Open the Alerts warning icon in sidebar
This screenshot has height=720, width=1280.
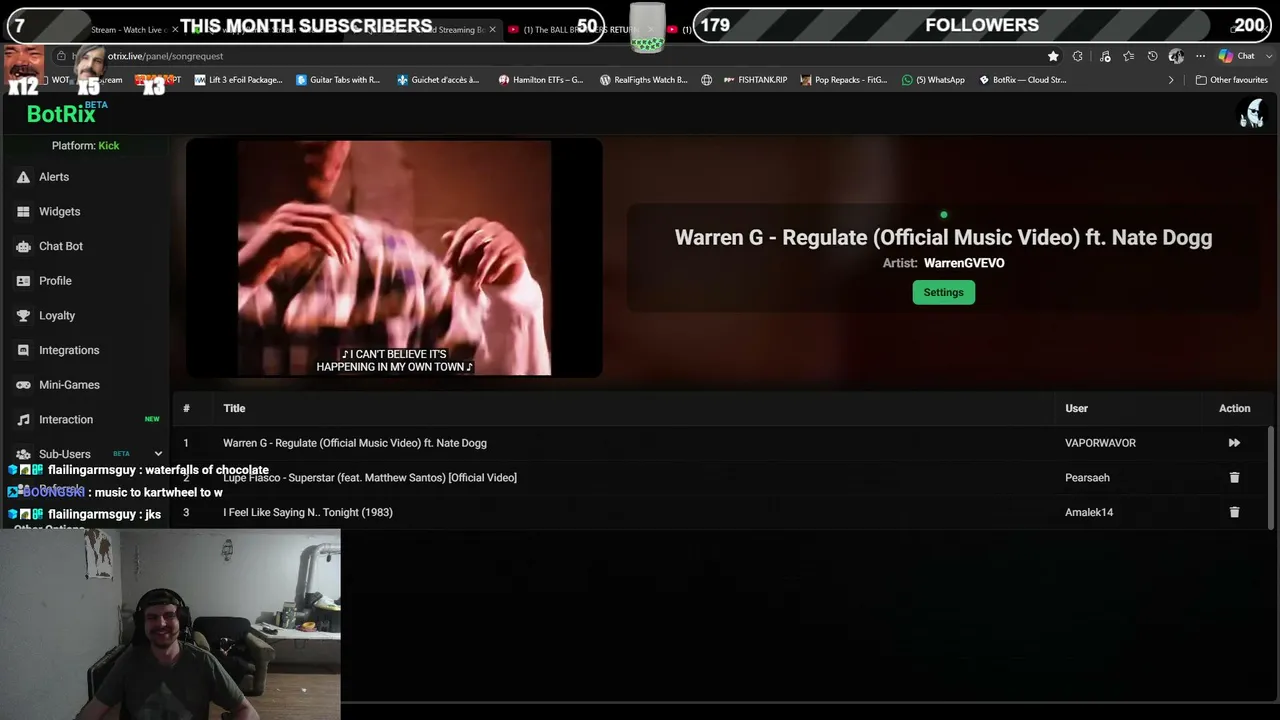point(23,177)
